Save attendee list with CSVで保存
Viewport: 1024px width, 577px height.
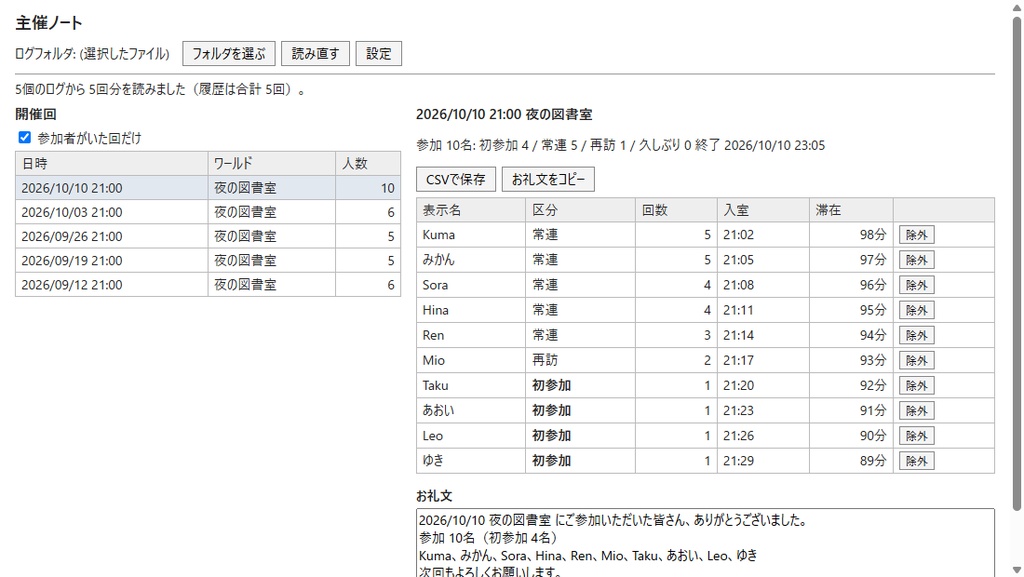tap(456, 179)
